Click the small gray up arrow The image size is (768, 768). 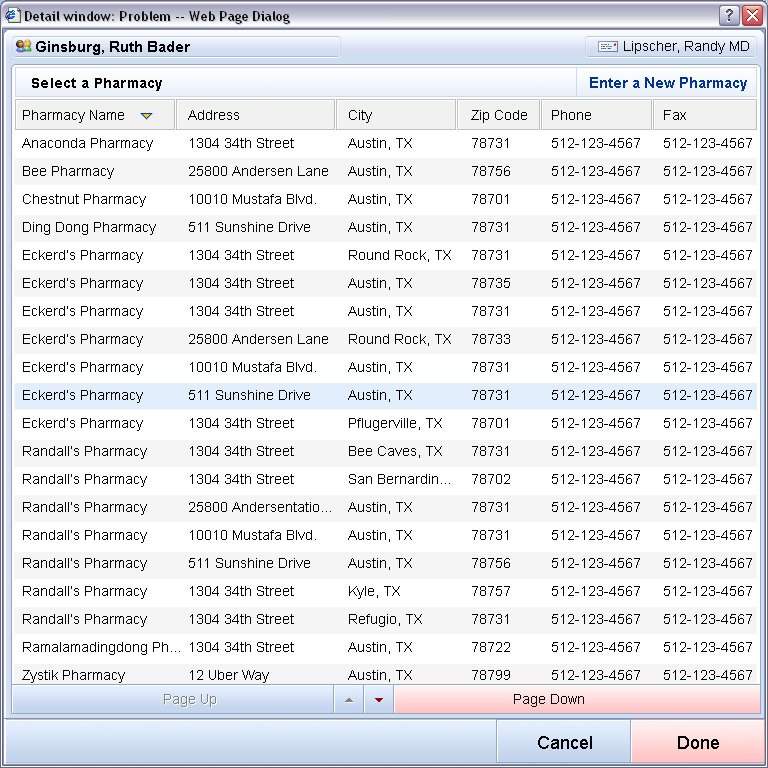click(x=349, y=700)
